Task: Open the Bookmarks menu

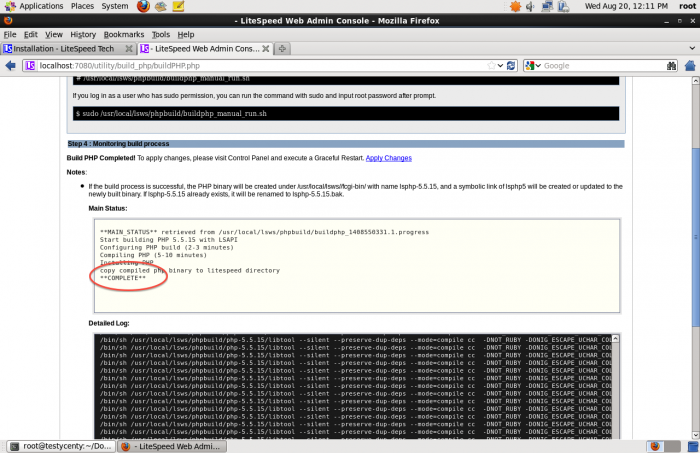Action: (124, 34)
